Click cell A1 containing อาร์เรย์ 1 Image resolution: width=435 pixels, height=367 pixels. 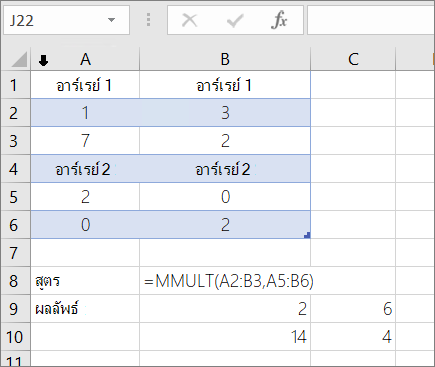(85, 85)
